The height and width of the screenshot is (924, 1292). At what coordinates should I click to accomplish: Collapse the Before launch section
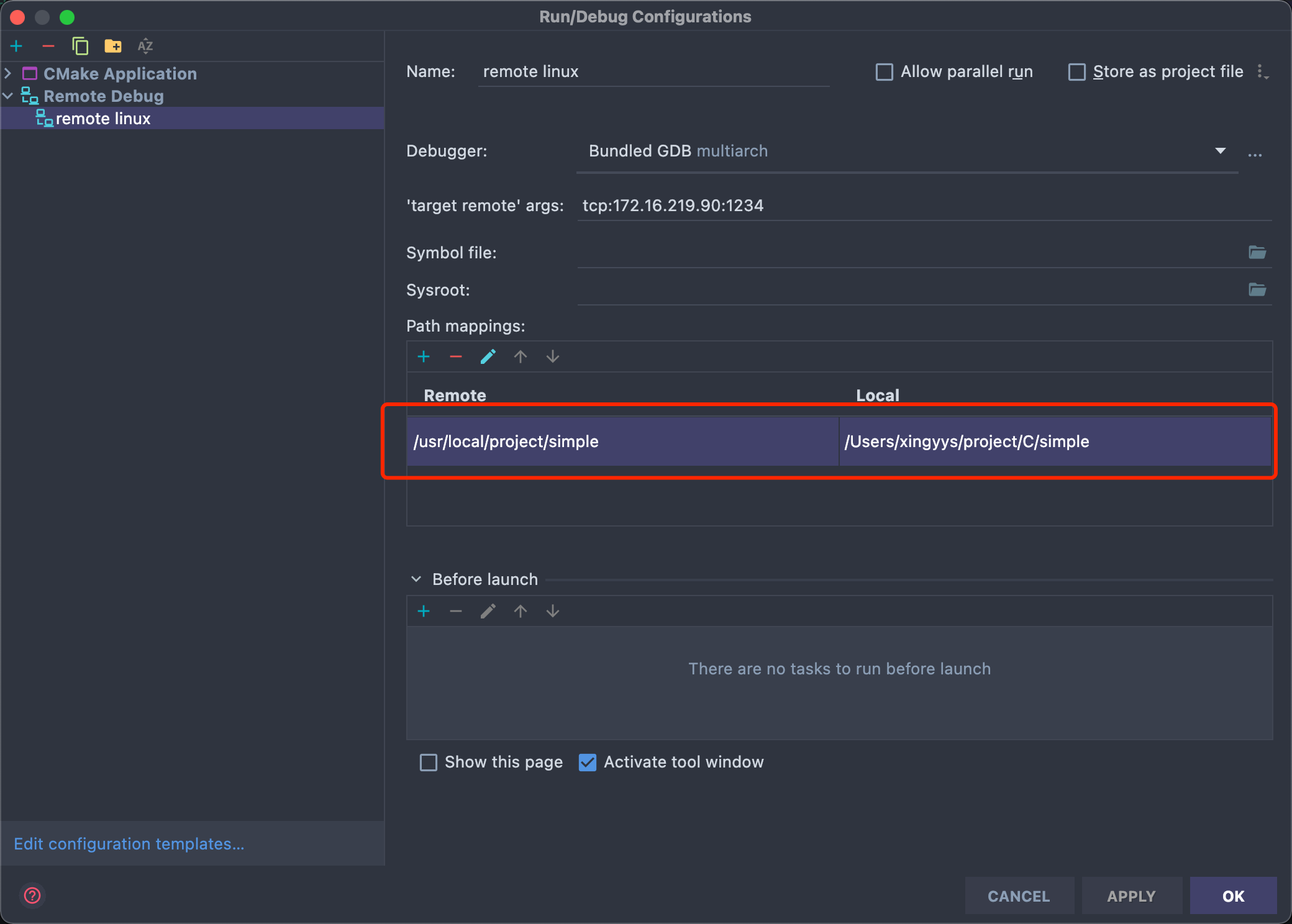click(x=416, y=579)
